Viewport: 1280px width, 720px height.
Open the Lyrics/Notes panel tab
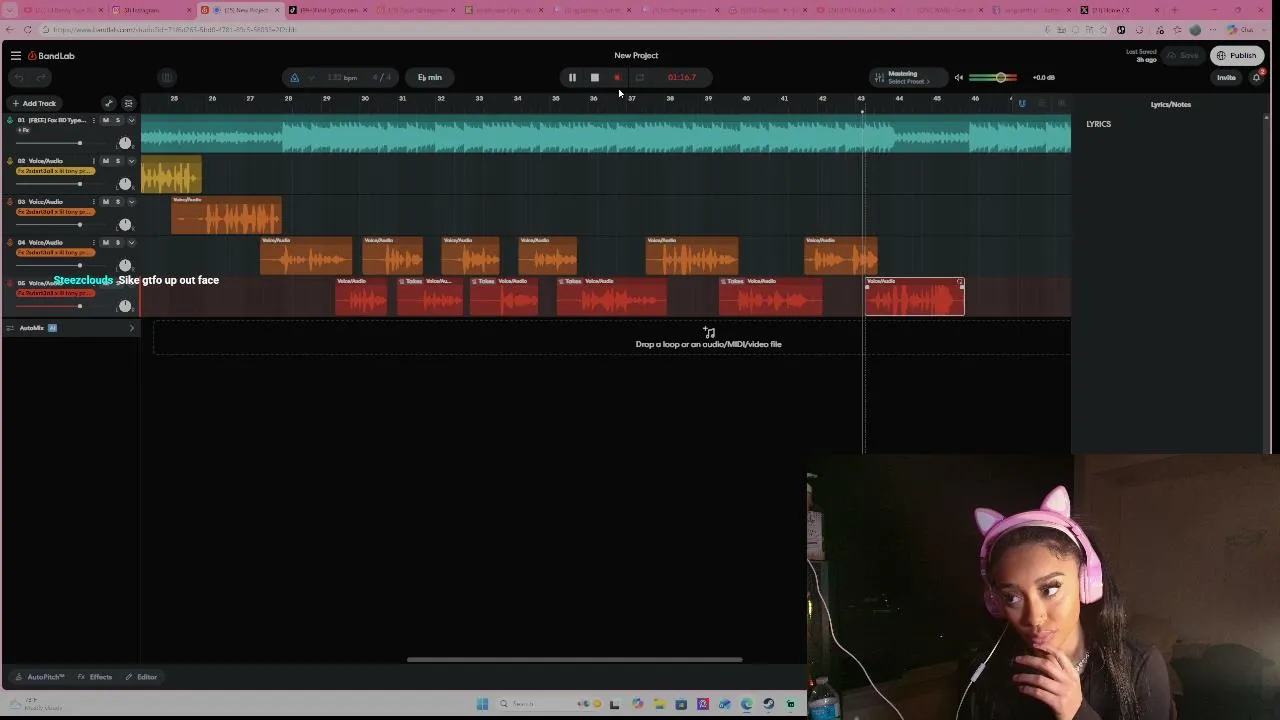click(x=1171, y=104)
